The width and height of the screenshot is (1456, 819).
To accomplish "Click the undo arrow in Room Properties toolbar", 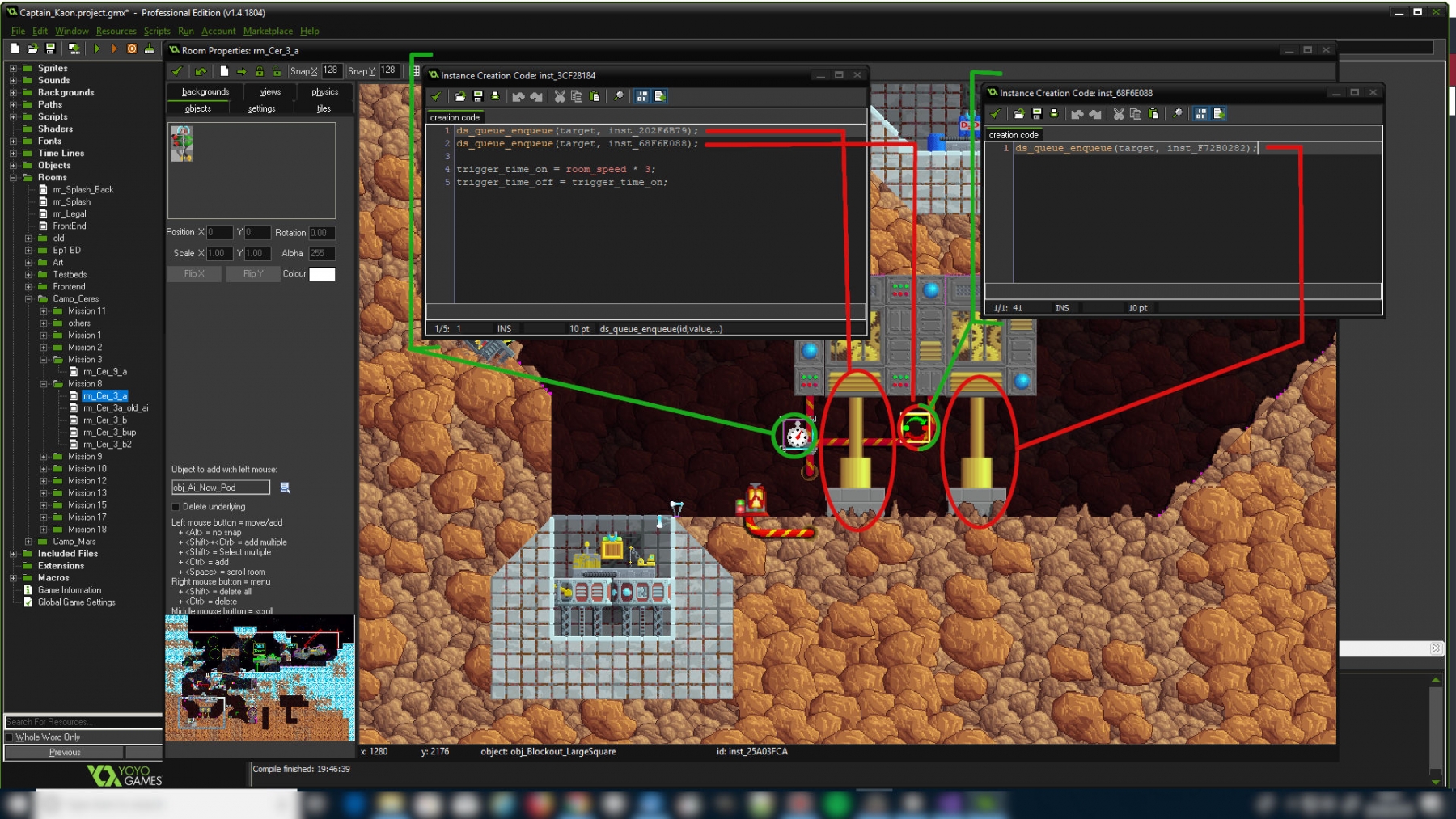I will pyautogui.click(x=201, y=71).
